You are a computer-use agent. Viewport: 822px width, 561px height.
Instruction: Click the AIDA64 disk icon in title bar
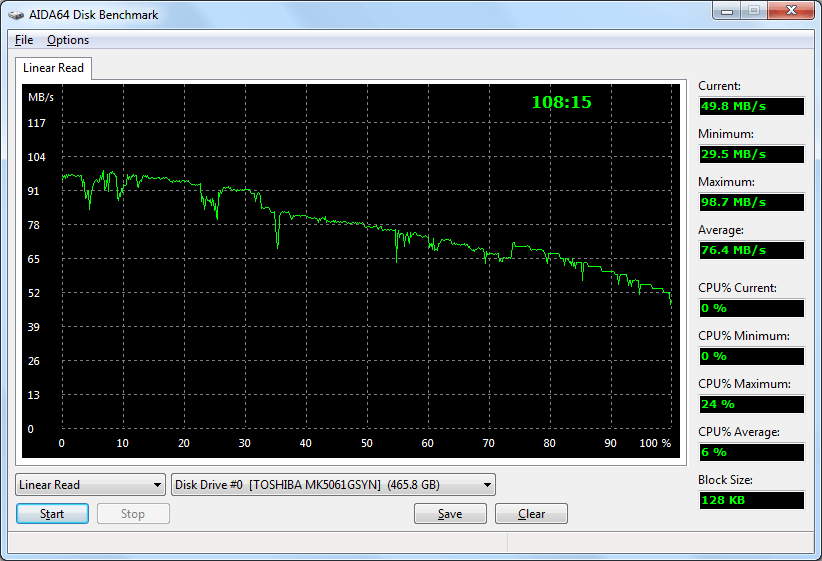16,15
